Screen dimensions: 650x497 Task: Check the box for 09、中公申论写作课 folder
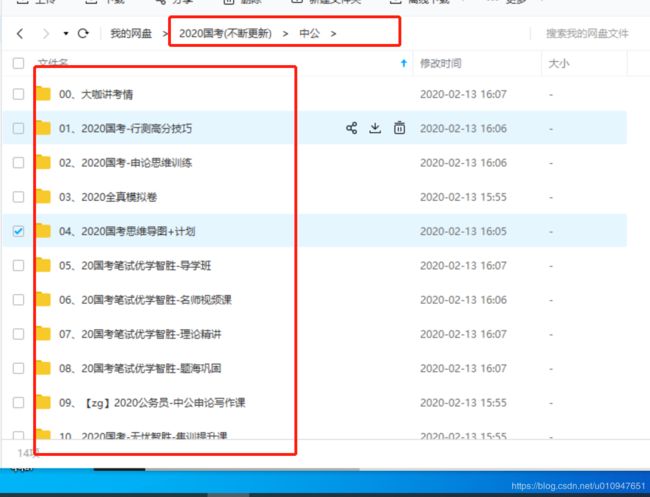pos(18,402)
